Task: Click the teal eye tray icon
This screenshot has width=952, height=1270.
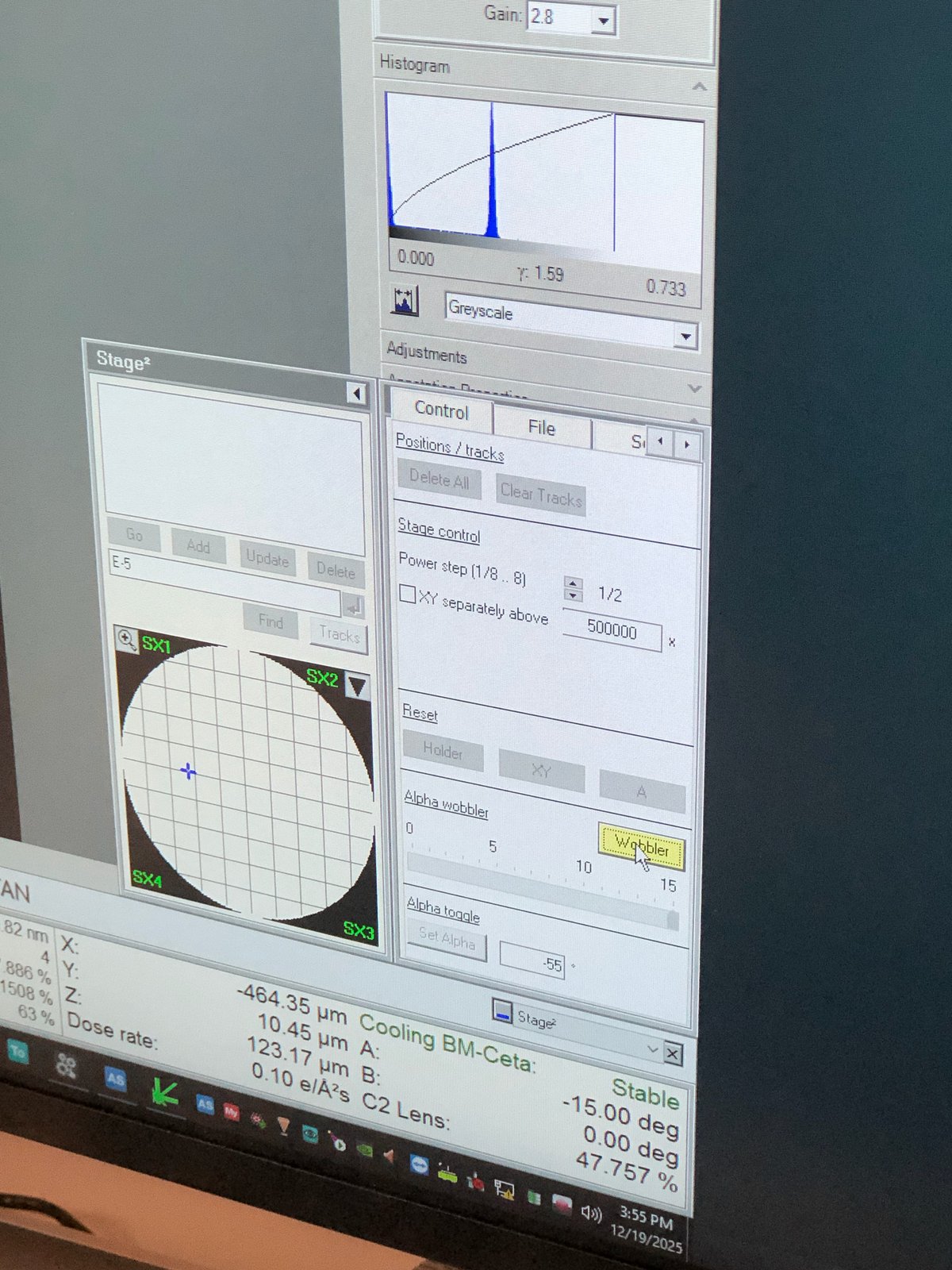Action: point(309,1133)
